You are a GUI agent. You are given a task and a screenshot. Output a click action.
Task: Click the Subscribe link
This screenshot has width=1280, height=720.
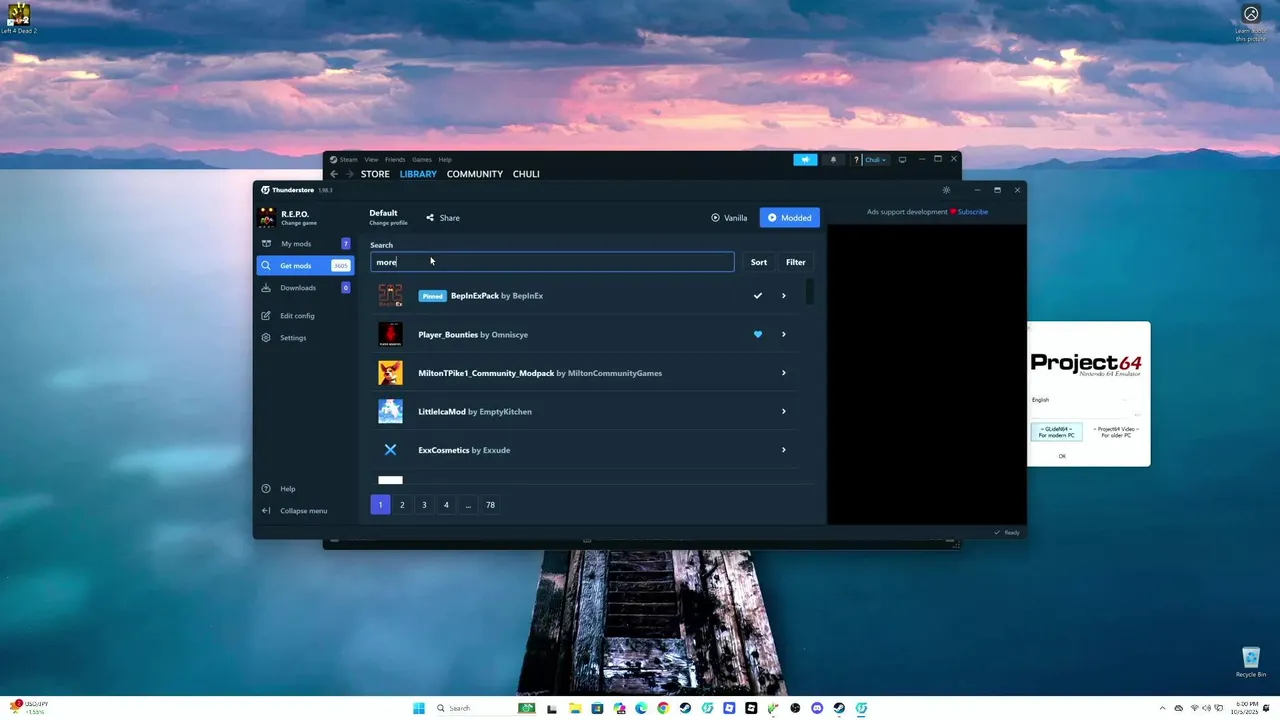[x=973, y=212]
